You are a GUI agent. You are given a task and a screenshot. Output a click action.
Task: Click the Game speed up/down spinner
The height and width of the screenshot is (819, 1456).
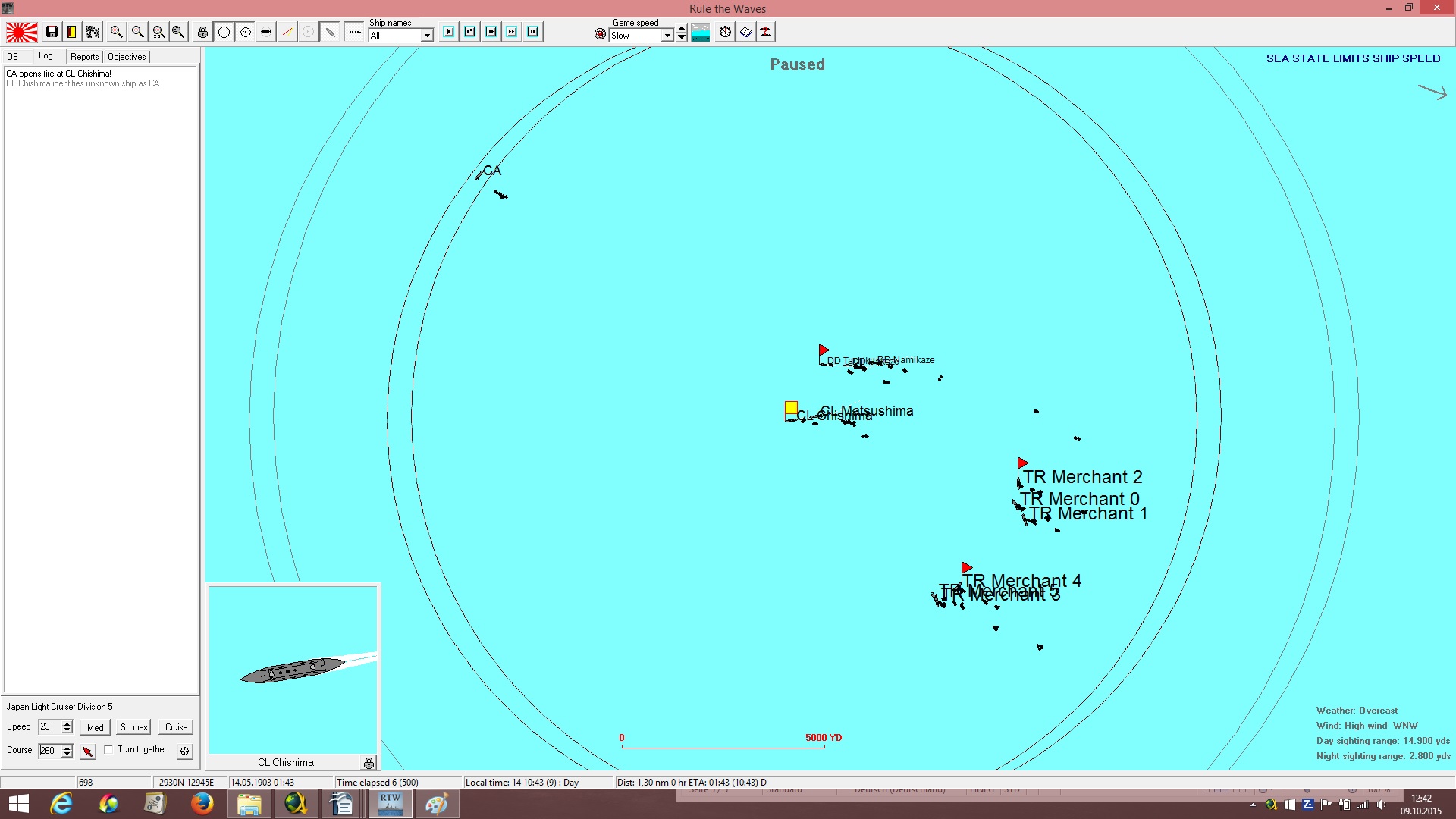coord(682,33)
